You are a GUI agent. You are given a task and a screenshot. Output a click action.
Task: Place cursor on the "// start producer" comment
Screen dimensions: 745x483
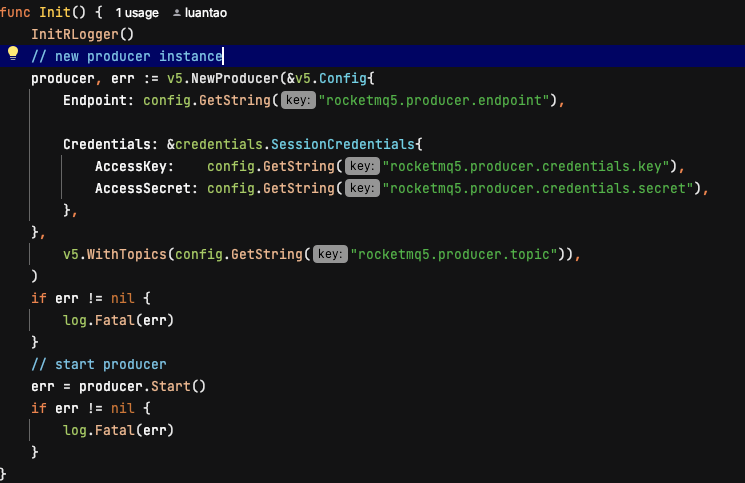point(99,364)
